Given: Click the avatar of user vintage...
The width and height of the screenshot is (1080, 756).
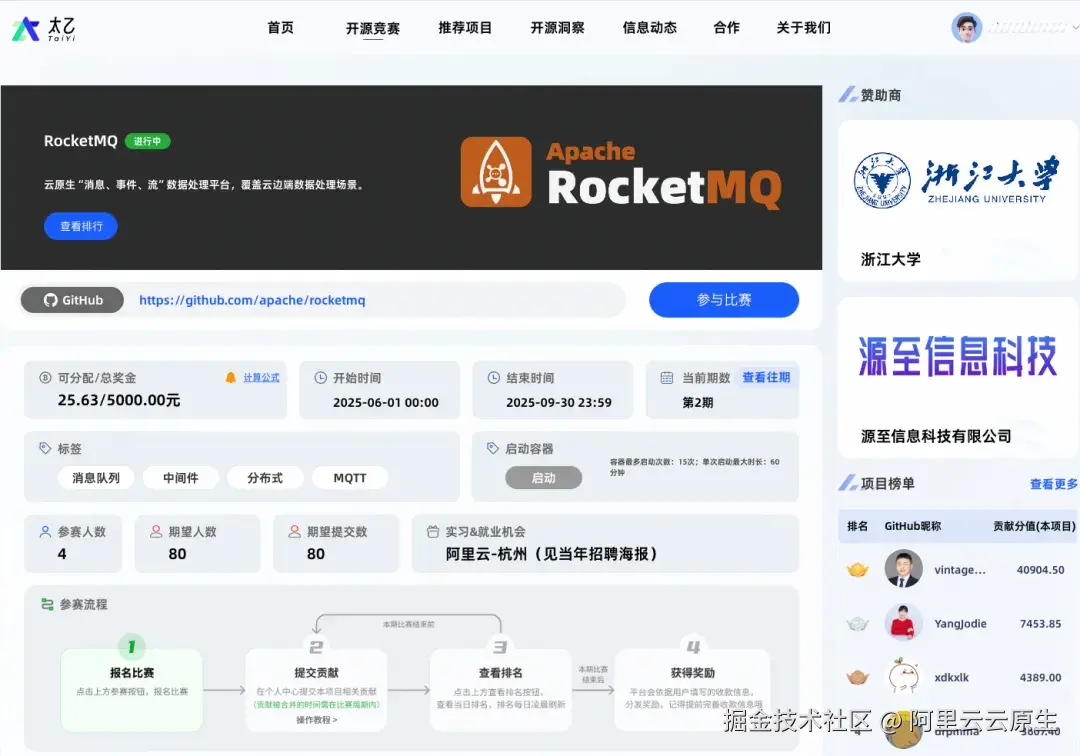Looking at the screenshot, I should point(903,569).
